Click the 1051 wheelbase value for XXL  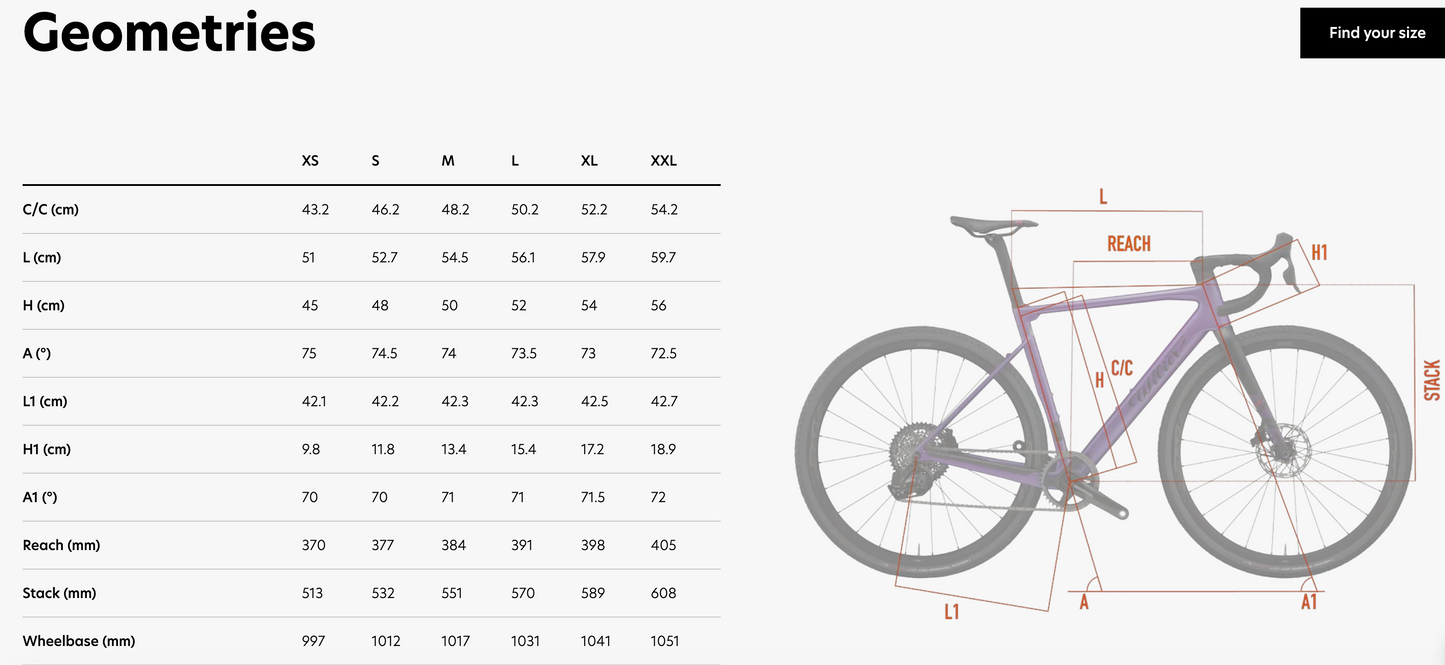click(x=664, y=641)
